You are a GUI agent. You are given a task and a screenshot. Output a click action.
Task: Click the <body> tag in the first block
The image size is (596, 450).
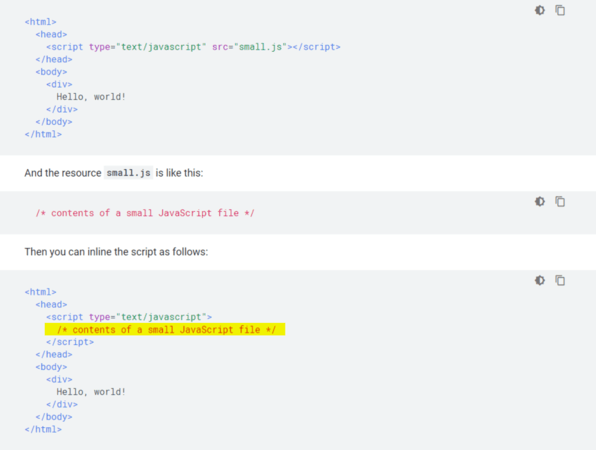pyautogui.click(x=51, y=72)
